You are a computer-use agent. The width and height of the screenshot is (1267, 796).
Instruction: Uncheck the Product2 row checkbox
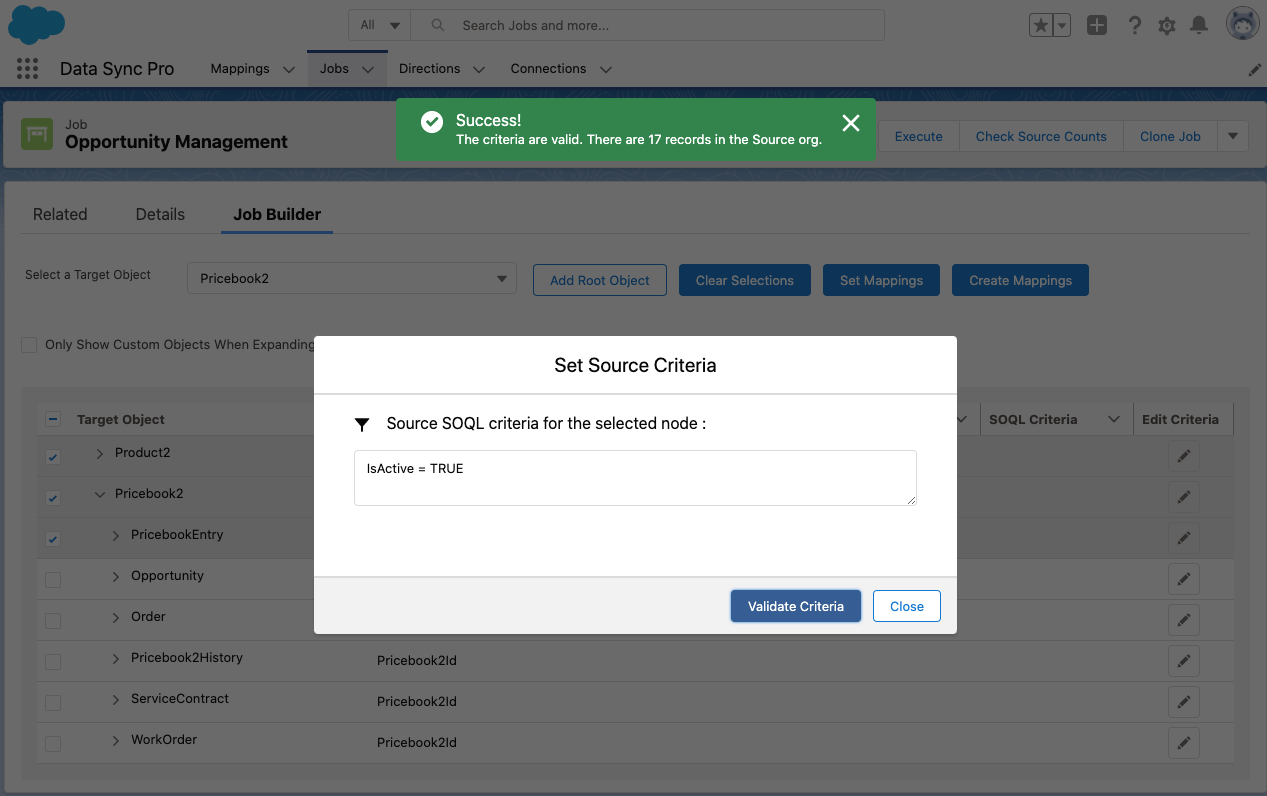click(53, 457)
